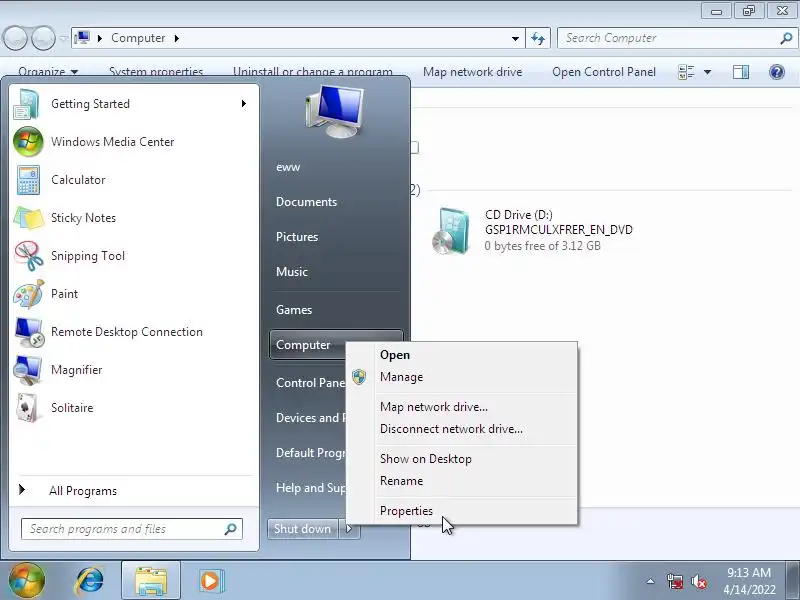This screenshot has height=600, width=800.
Task: Click the search magnifier in Search Computer
Action: pyautogui.click(x=786, y=38)
